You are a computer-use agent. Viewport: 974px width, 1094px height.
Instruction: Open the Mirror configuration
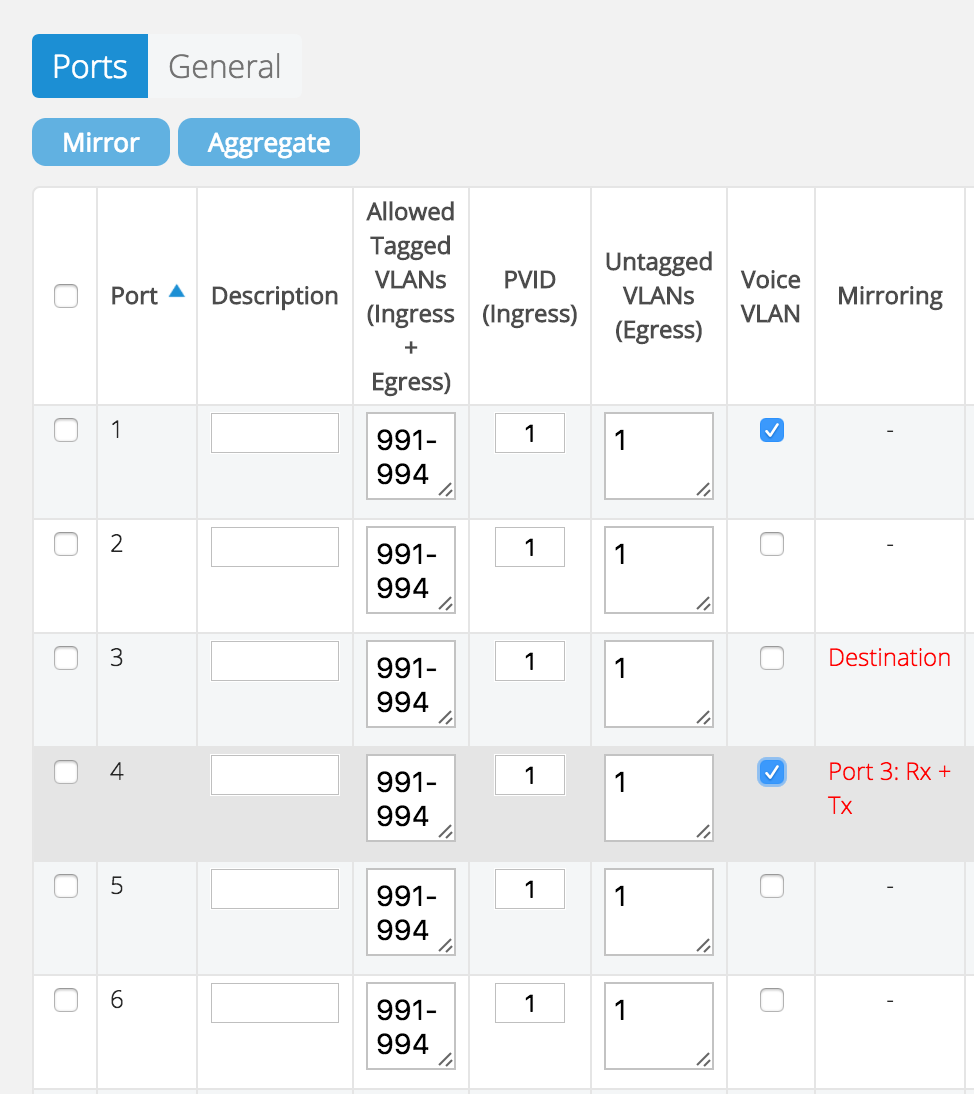click(x=100, y=141)
